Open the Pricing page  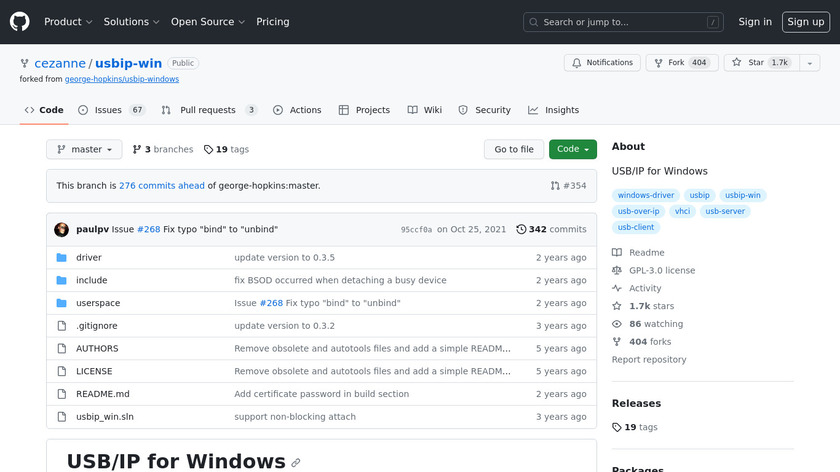(273, 22)
